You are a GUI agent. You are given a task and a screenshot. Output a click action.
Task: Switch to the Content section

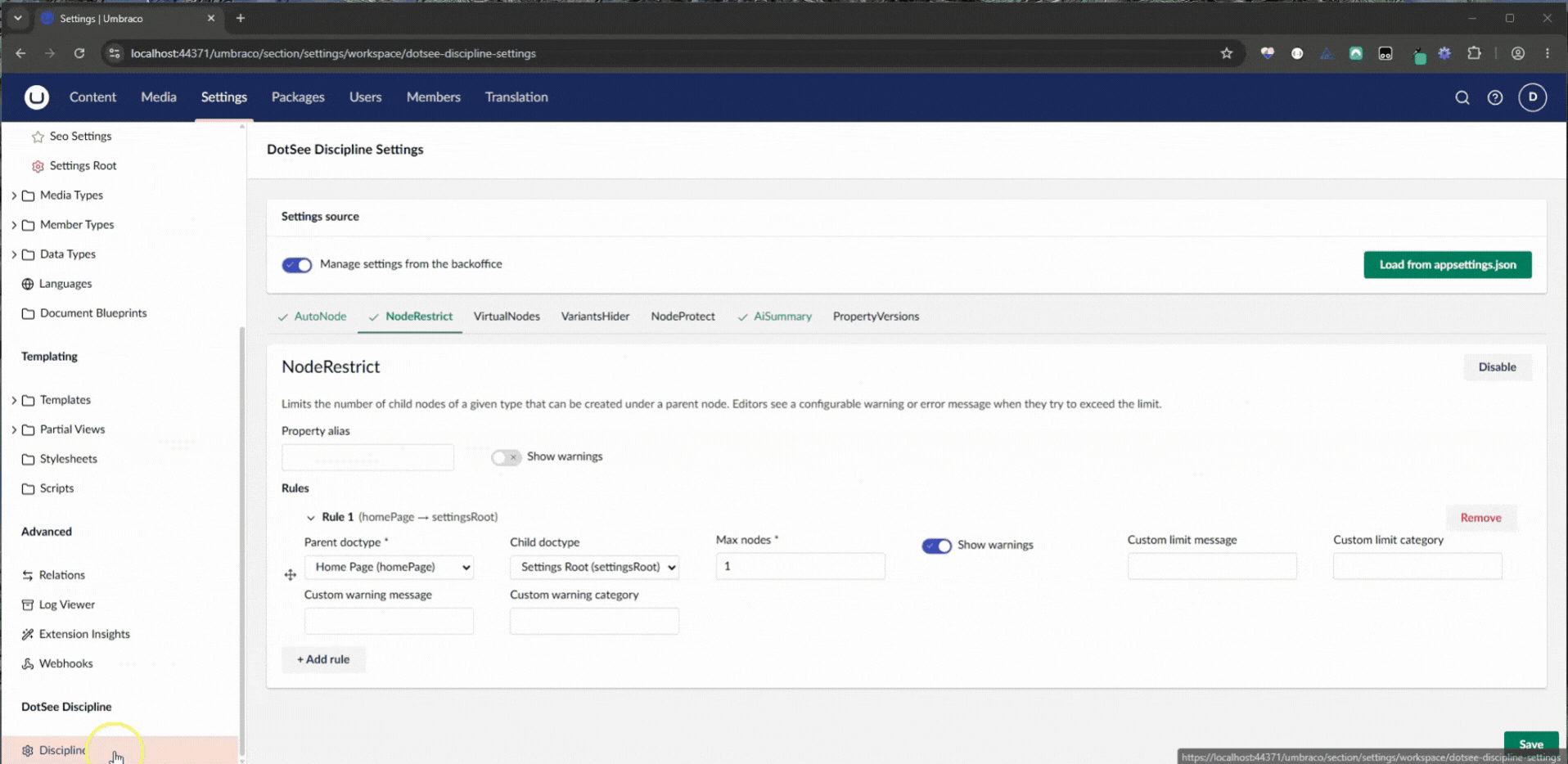pyautogui.click(x=92, y=97)
